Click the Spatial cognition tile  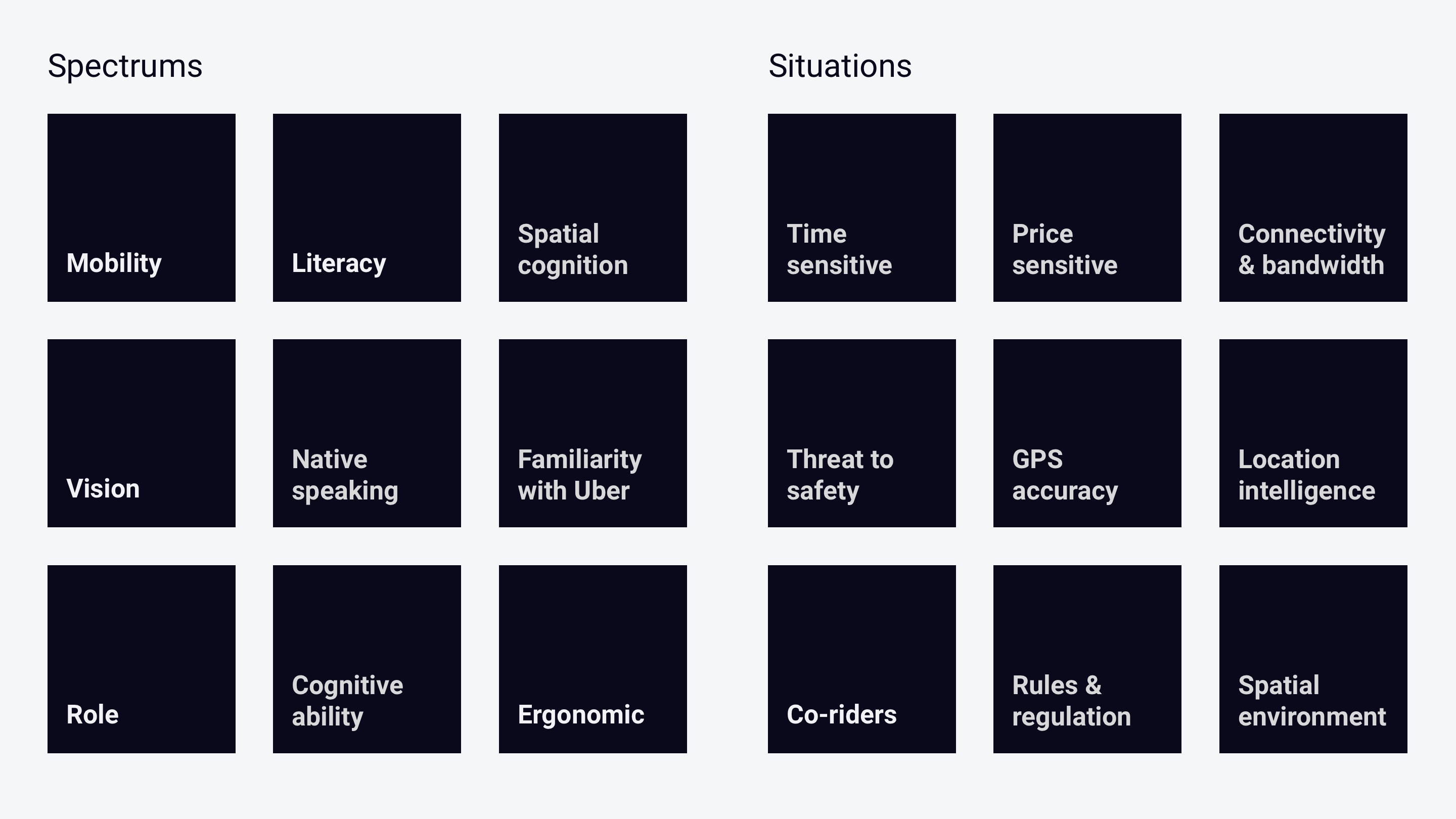tap(593, 207)
